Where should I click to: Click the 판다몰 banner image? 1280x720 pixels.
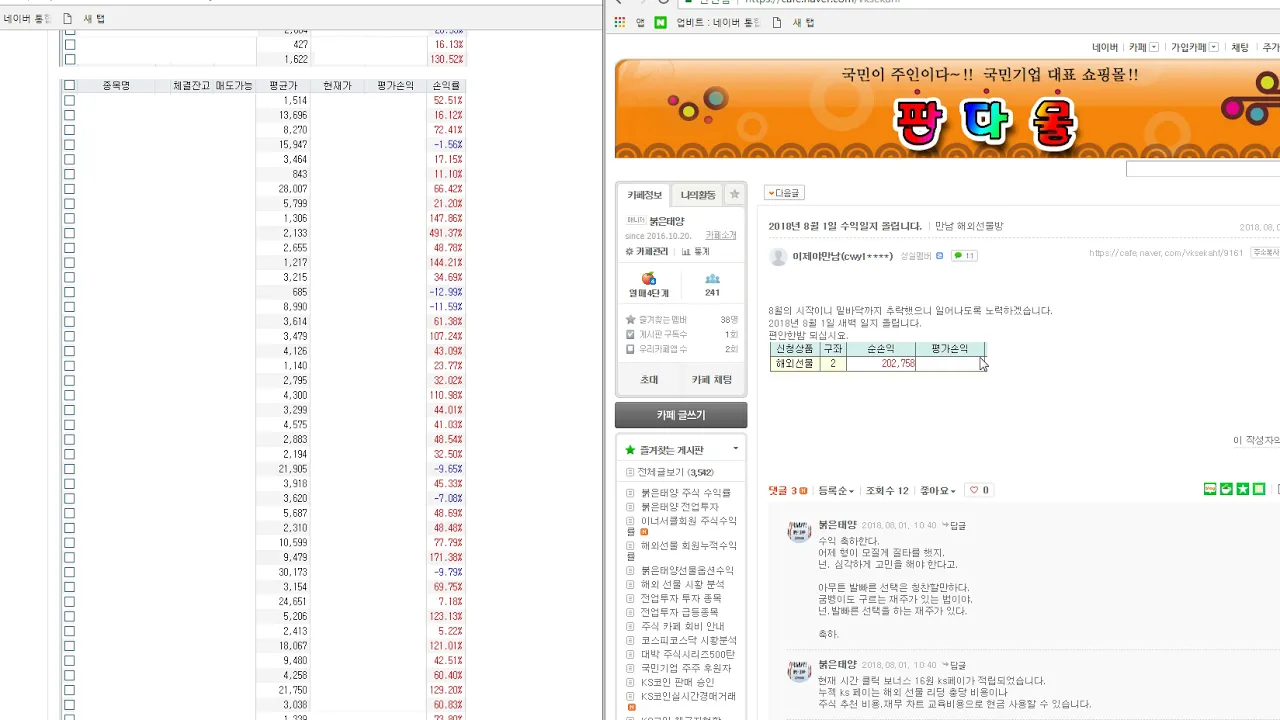tap(947, 109)
